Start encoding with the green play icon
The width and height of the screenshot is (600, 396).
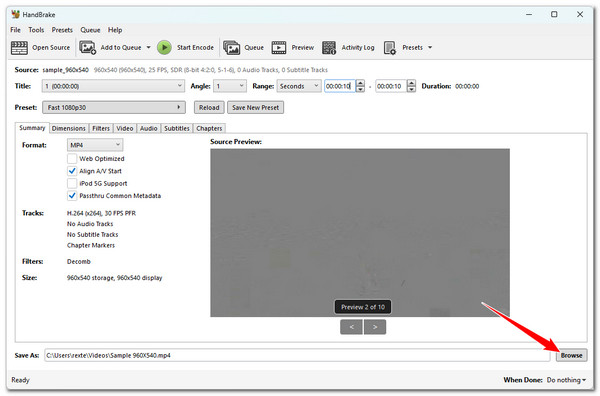(x=165, y=48)
